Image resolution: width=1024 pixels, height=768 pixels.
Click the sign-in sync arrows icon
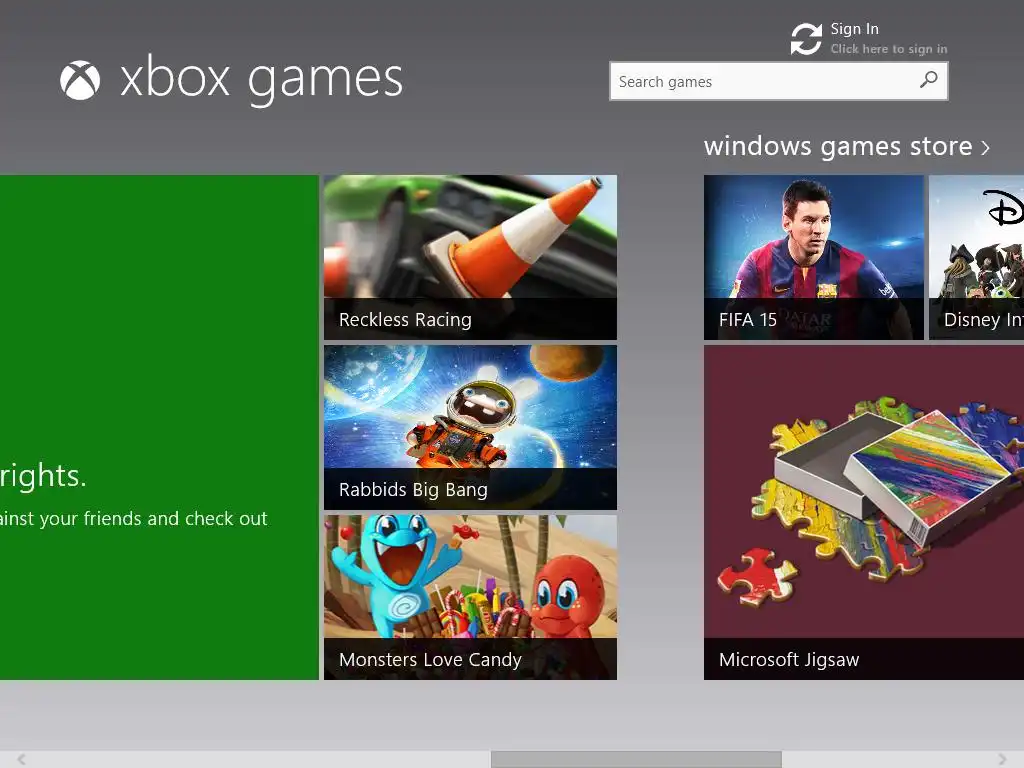(x=806, y=39)
